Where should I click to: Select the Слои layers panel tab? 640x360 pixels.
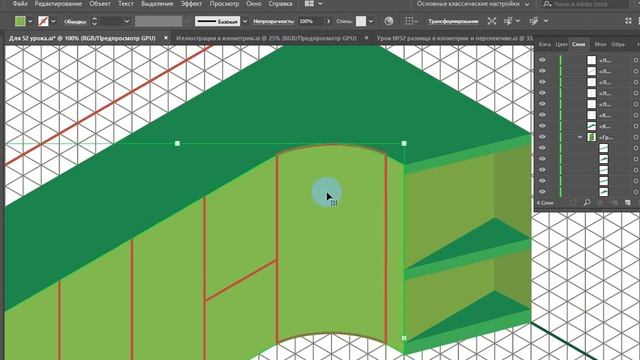click(x=579, y=44)
